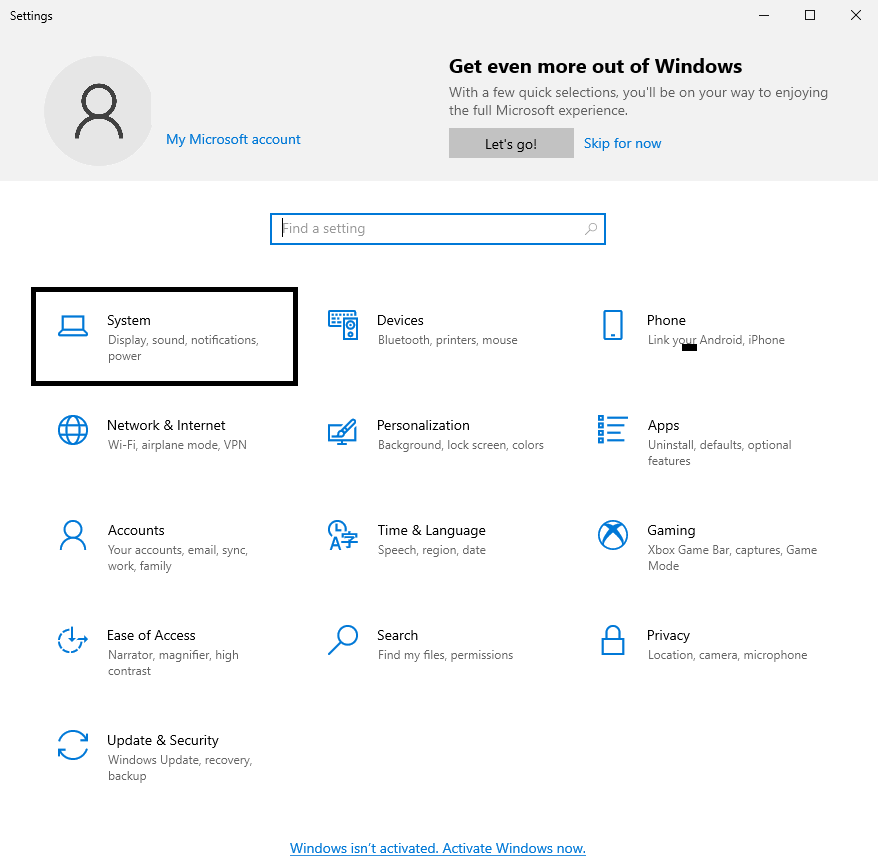Open the Personalization paintbrush icon
Screen dimensions: 878x865
click(x=343, y=431)
